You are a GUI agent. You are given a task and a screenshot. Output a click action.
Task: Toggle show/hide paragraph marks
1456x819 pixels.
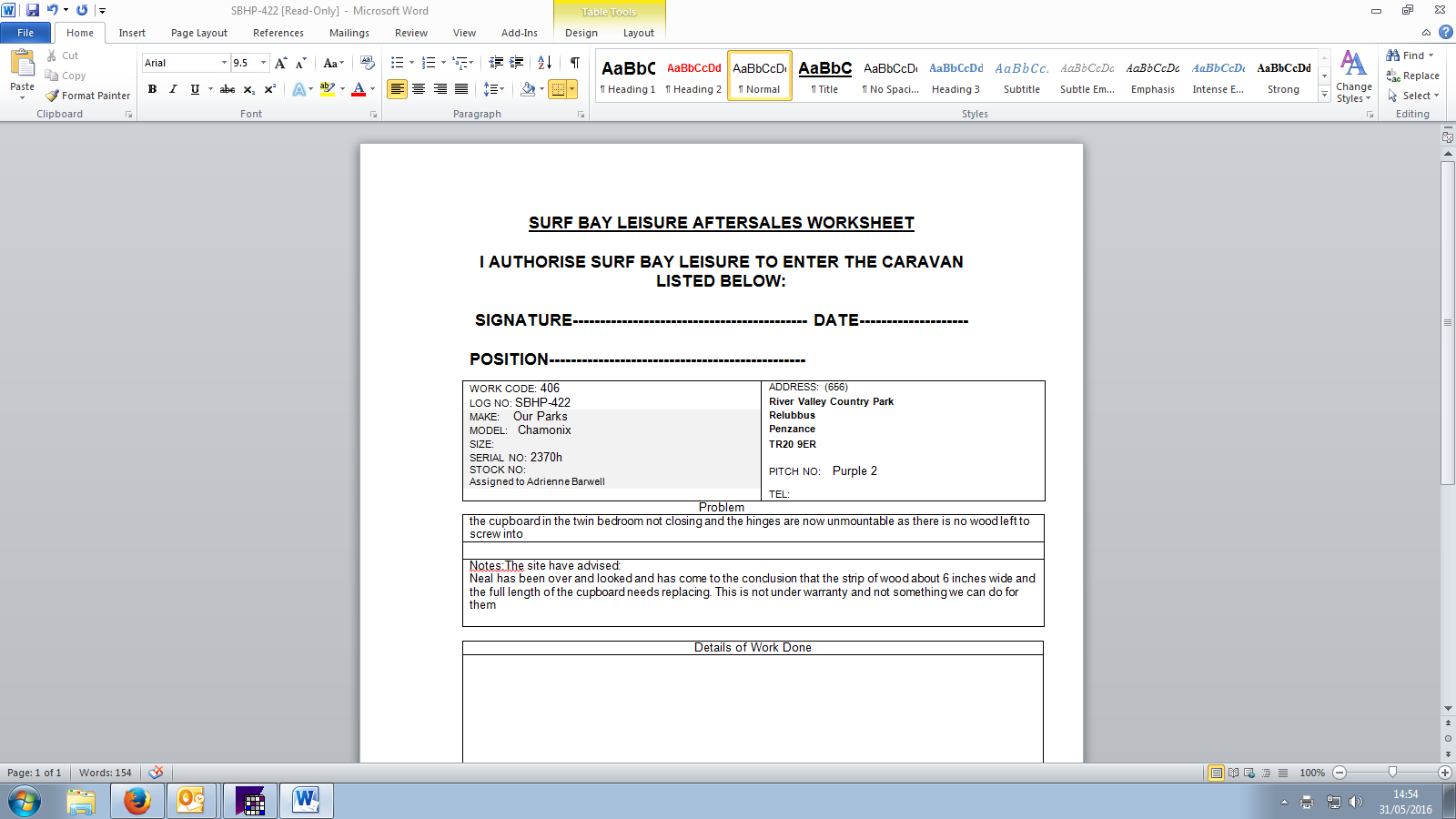pyautogui.click(x=575, y=63)
